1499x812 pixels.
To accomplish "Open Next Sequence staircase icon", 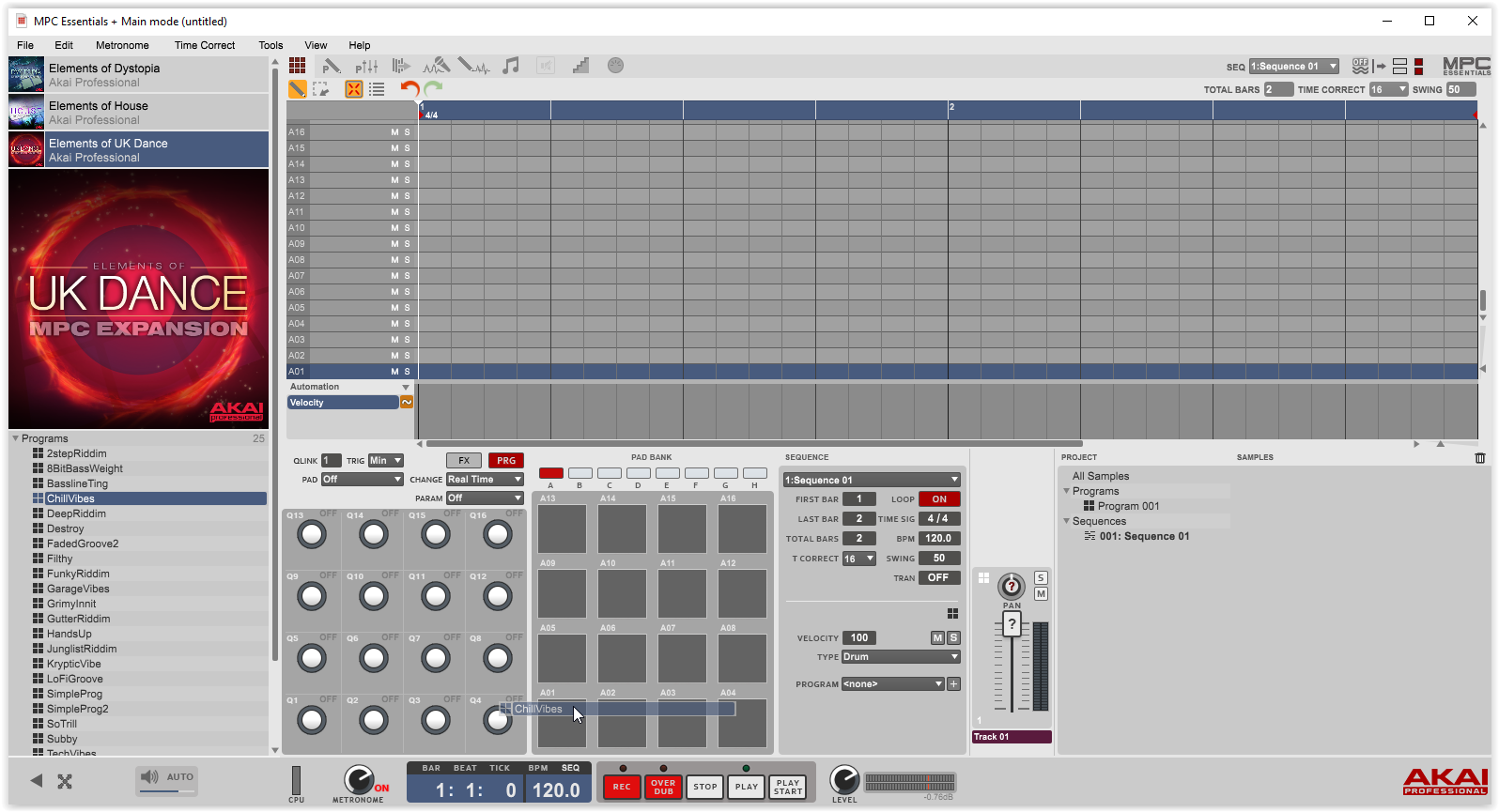I will coord(580,66).
